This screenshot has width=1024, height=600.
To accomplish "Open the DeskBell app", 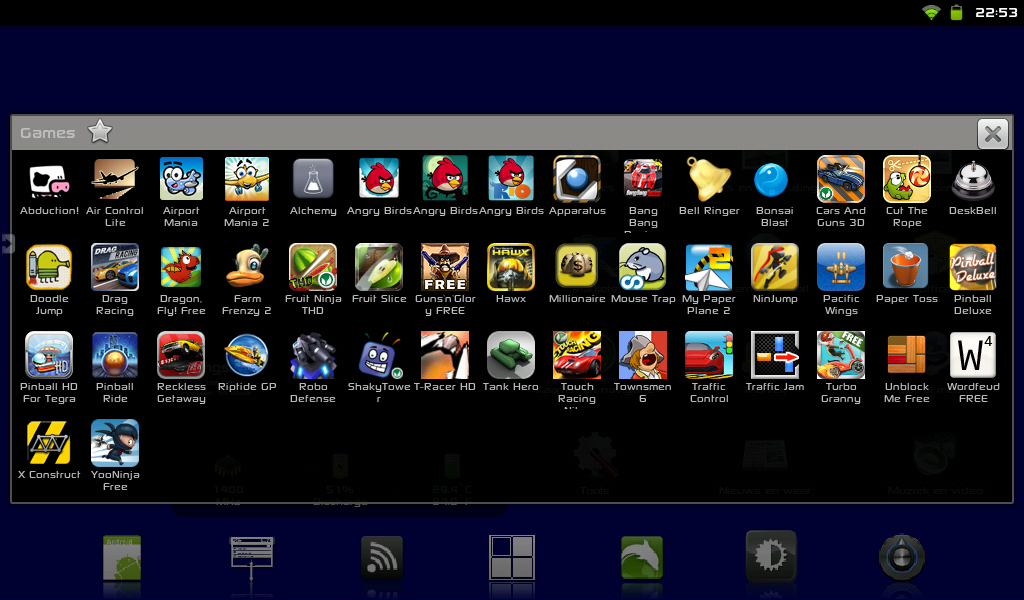I will [x=972, y=180].
